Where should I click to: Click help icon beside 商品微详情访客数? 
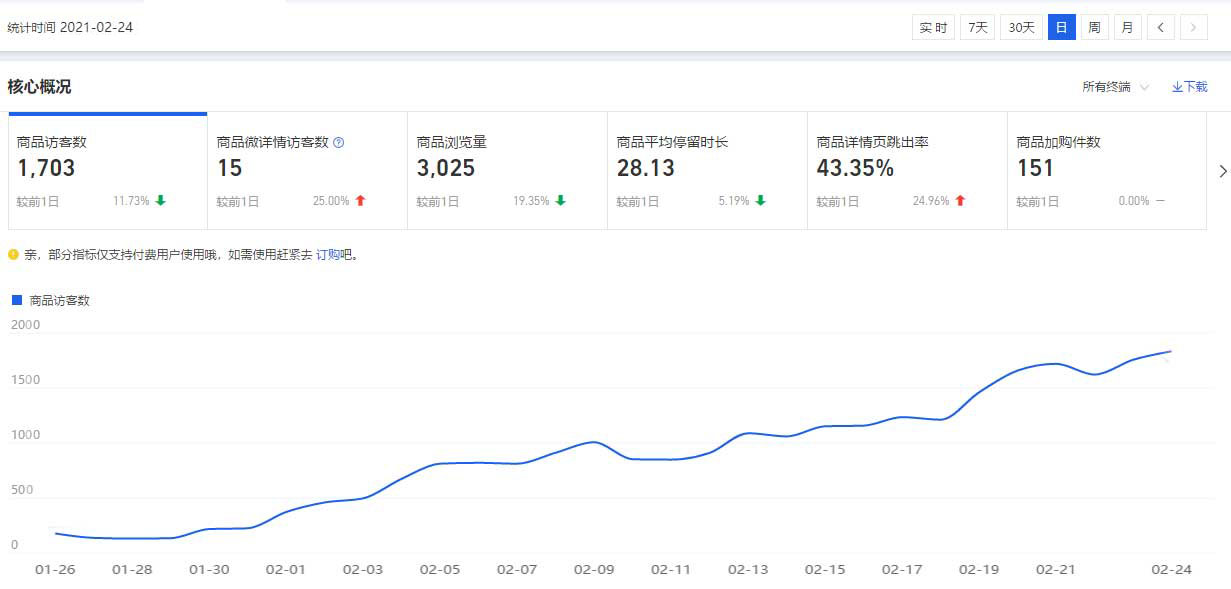pos(338,142)
